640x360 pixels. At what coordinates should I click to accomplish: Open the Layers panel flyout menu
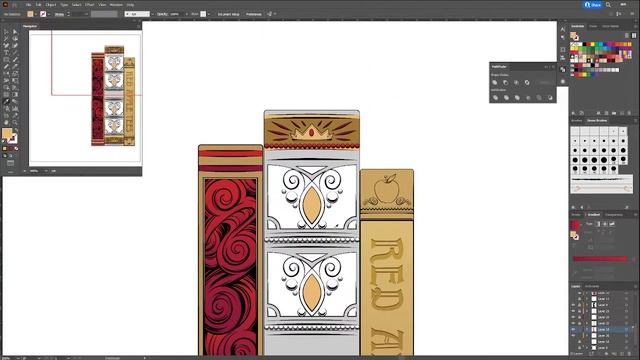(635, 287)
